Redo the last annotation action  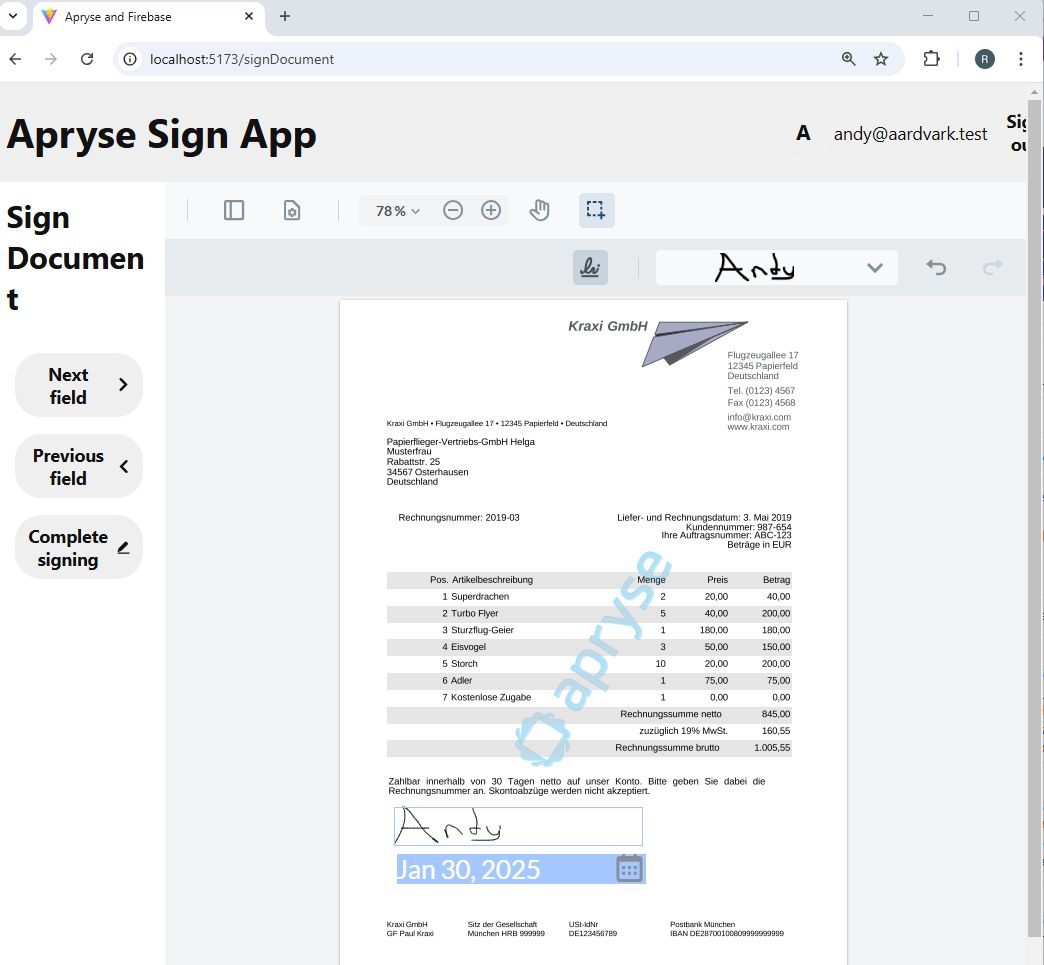[992, 268]
